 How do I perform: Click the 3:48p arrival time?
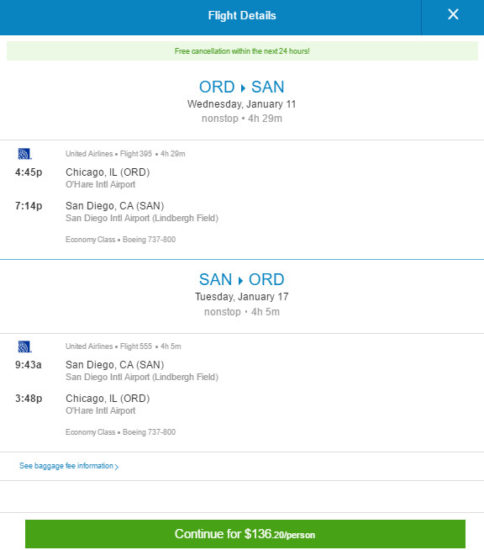click(x=28, y=398)
